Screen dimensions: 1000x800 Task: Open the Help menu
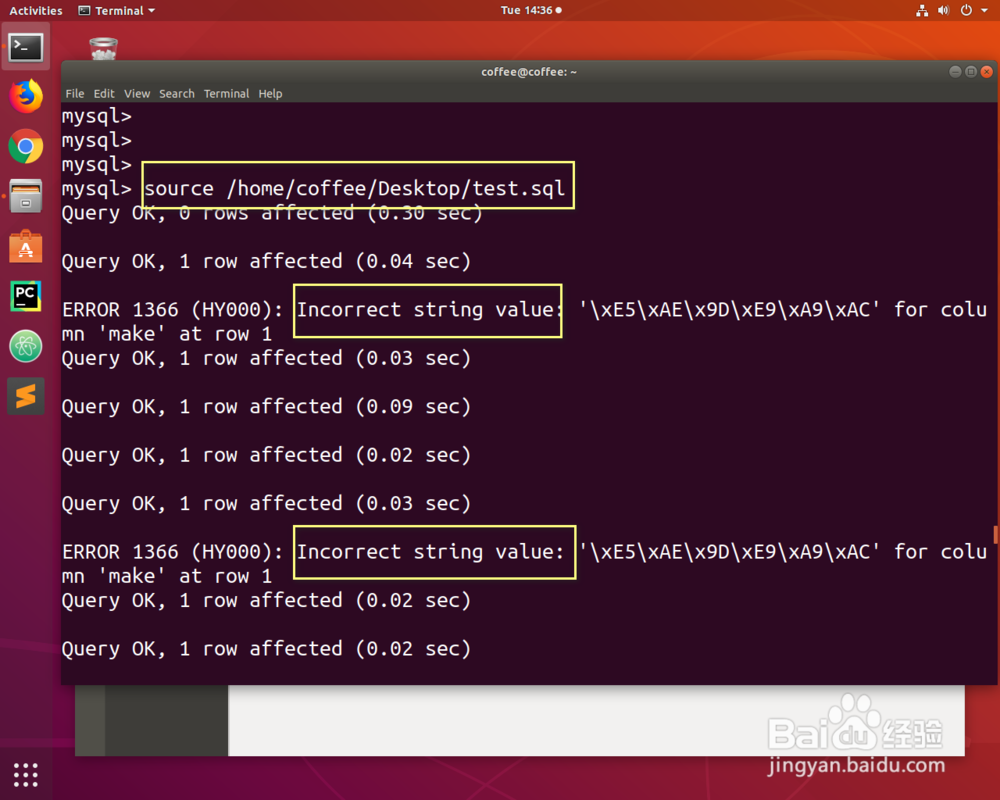(x=270, y=93)
